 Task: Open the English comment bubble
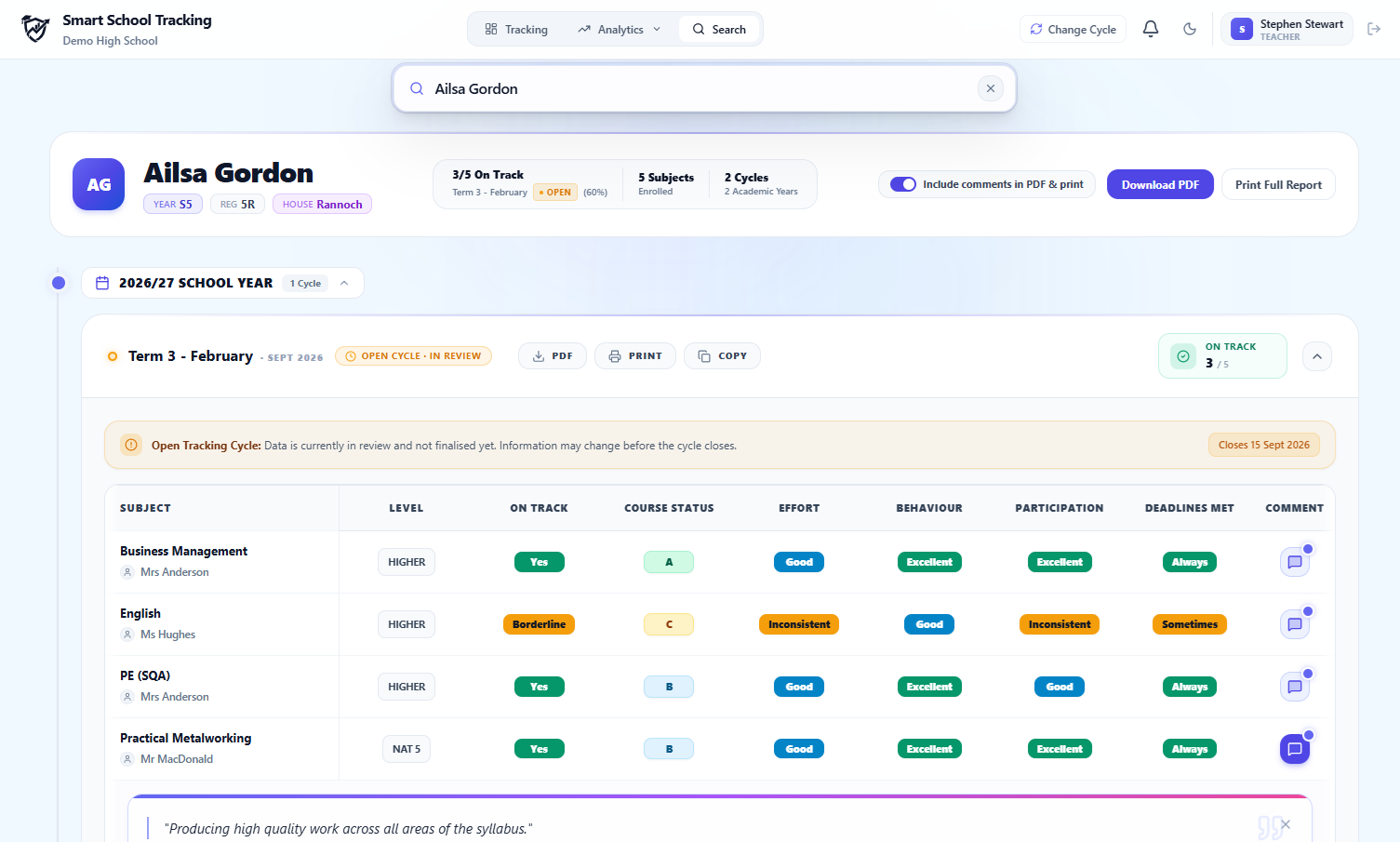(1295, 624)
